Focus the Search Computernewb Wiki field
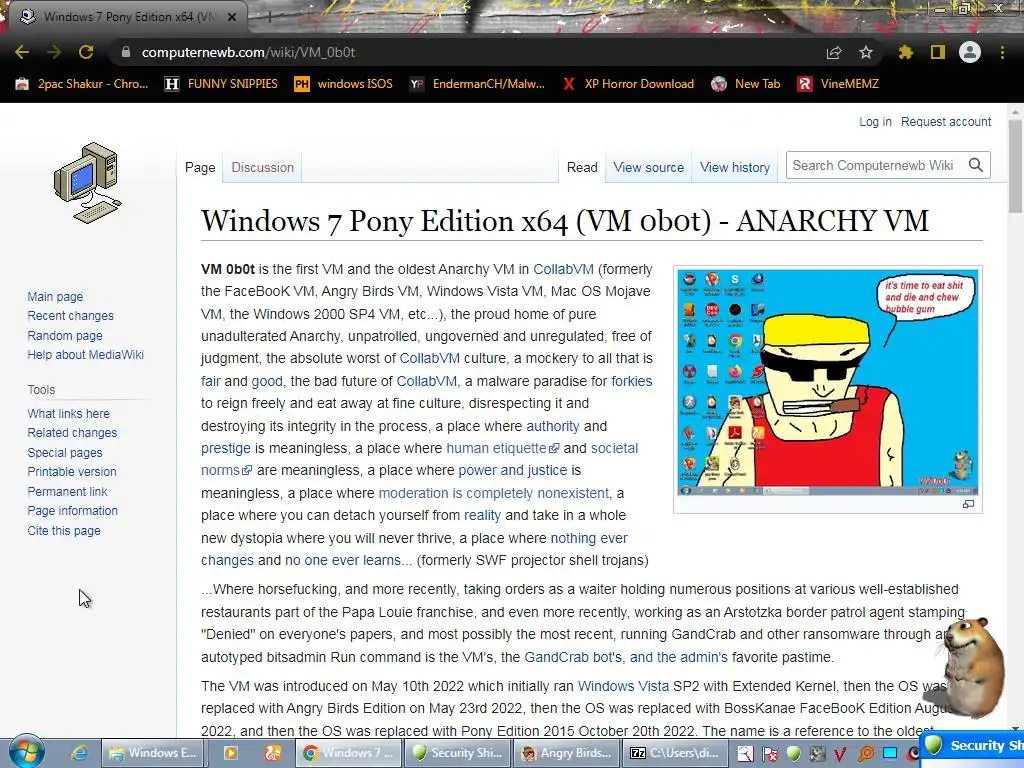1024x768 pixels. coord(875,165)
